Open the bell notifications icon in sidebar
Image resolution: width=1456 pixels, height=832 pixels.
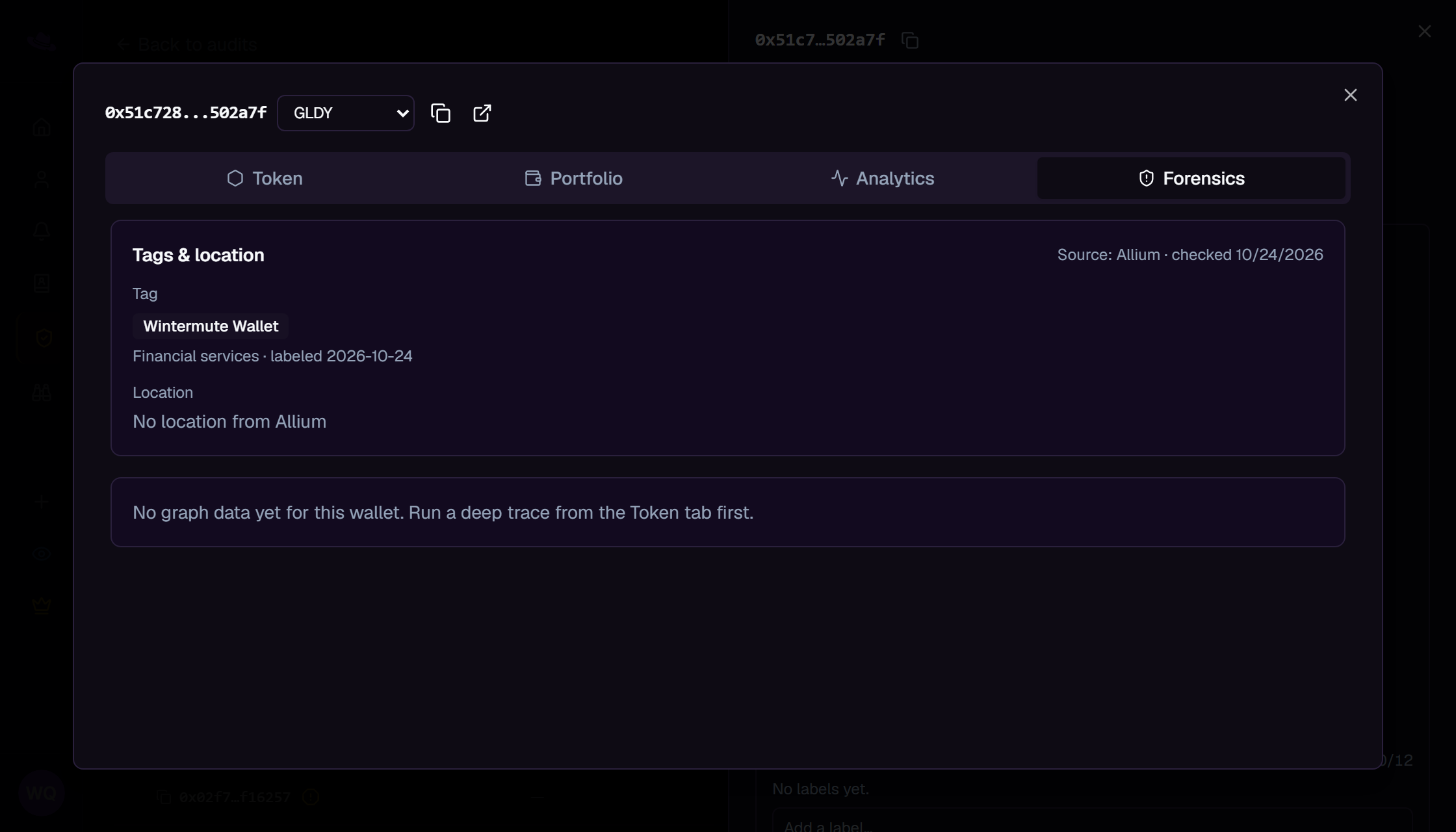[42, 231]
